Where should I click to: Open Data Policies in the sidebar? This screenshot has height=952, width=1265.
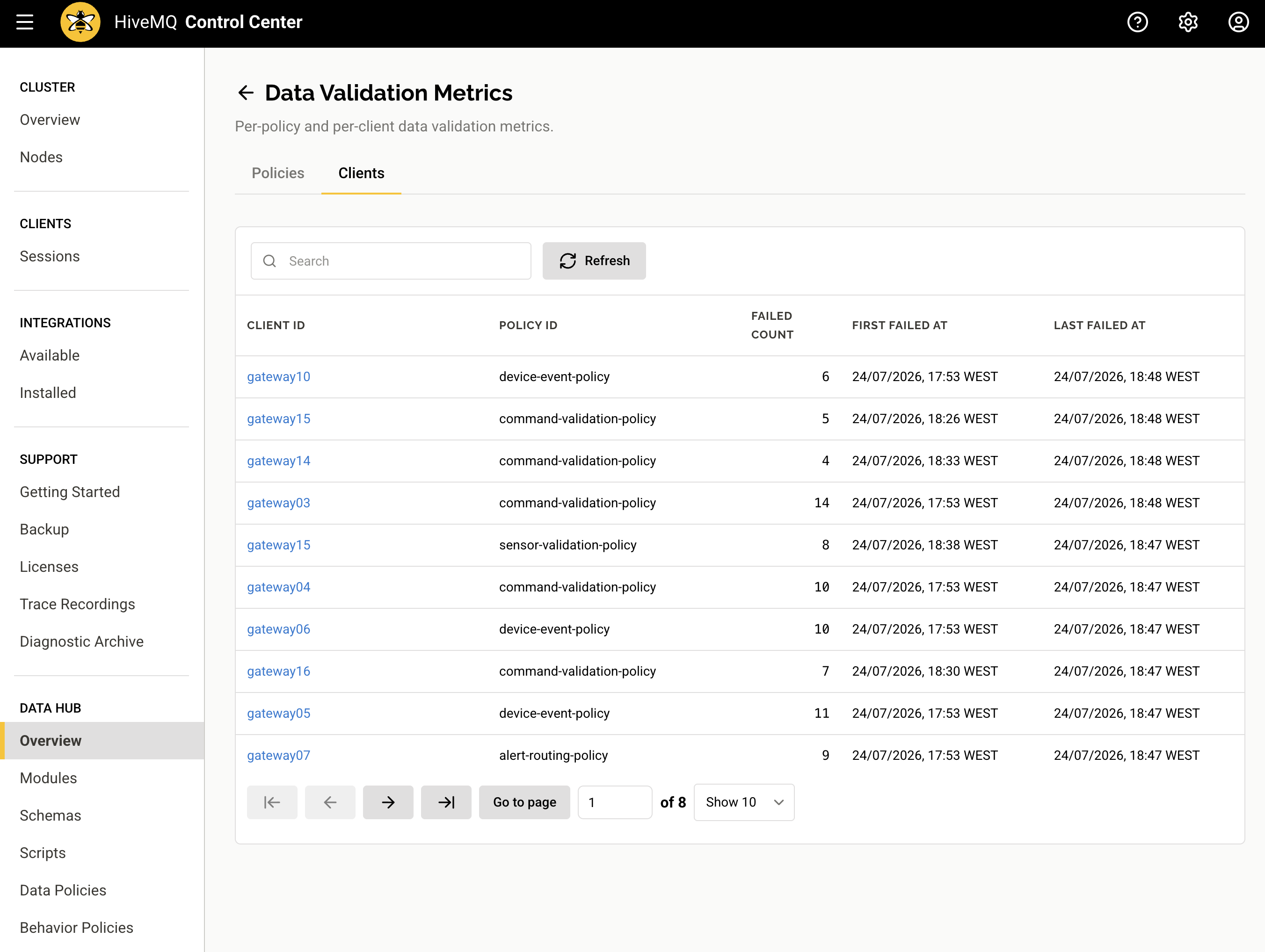point(63,890)
